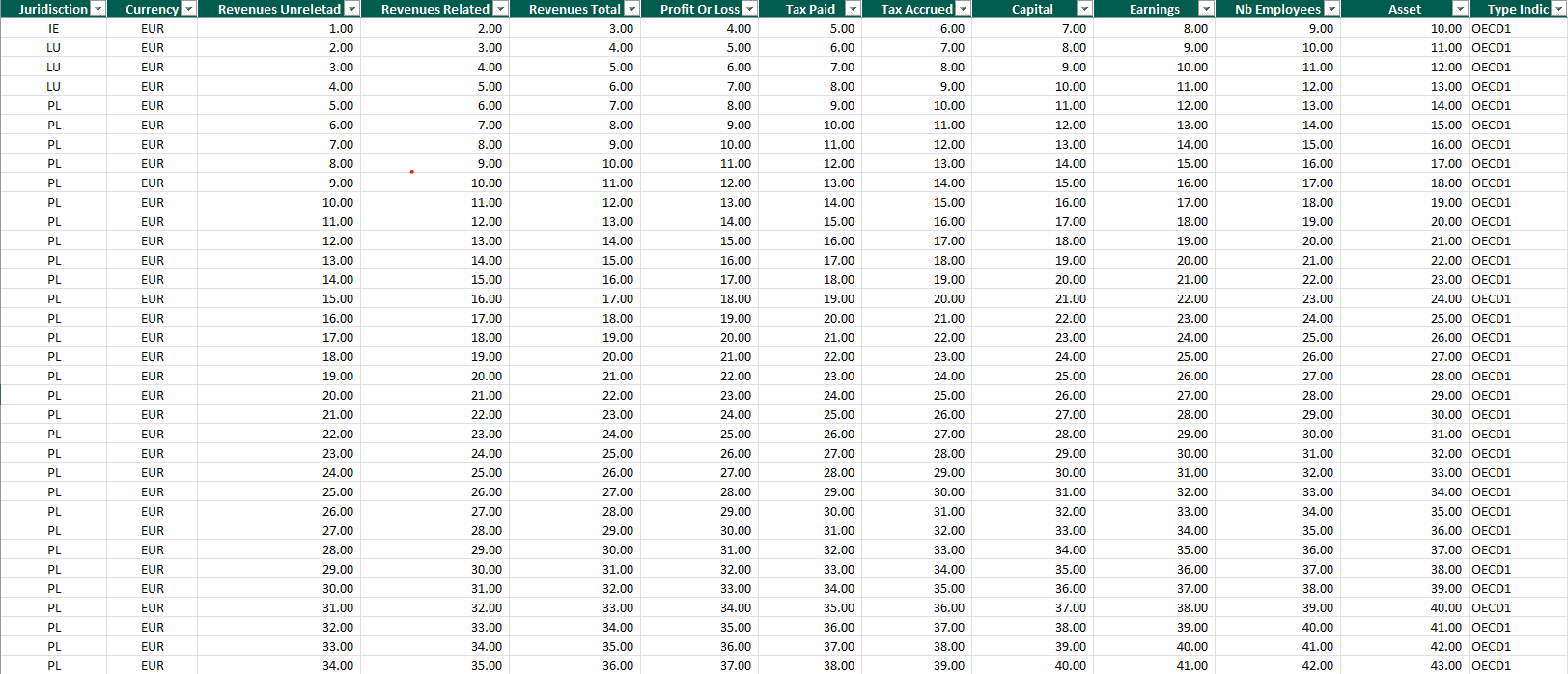Image resolution: width=1568 pixels, height=674 pixels.
Task: Select the IE jurisdiction cell
Action: [x=53, y=28]
